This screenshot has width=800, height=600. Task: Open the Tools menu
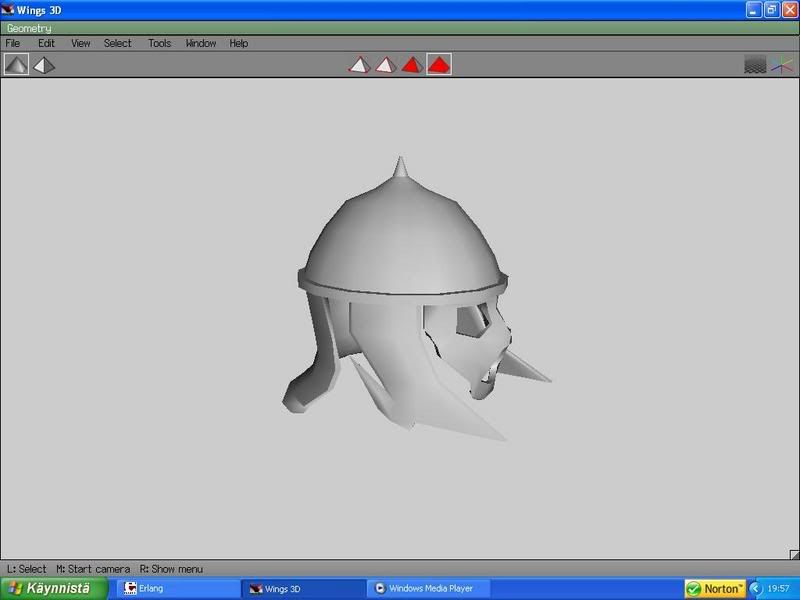click(x=159, y=43)
